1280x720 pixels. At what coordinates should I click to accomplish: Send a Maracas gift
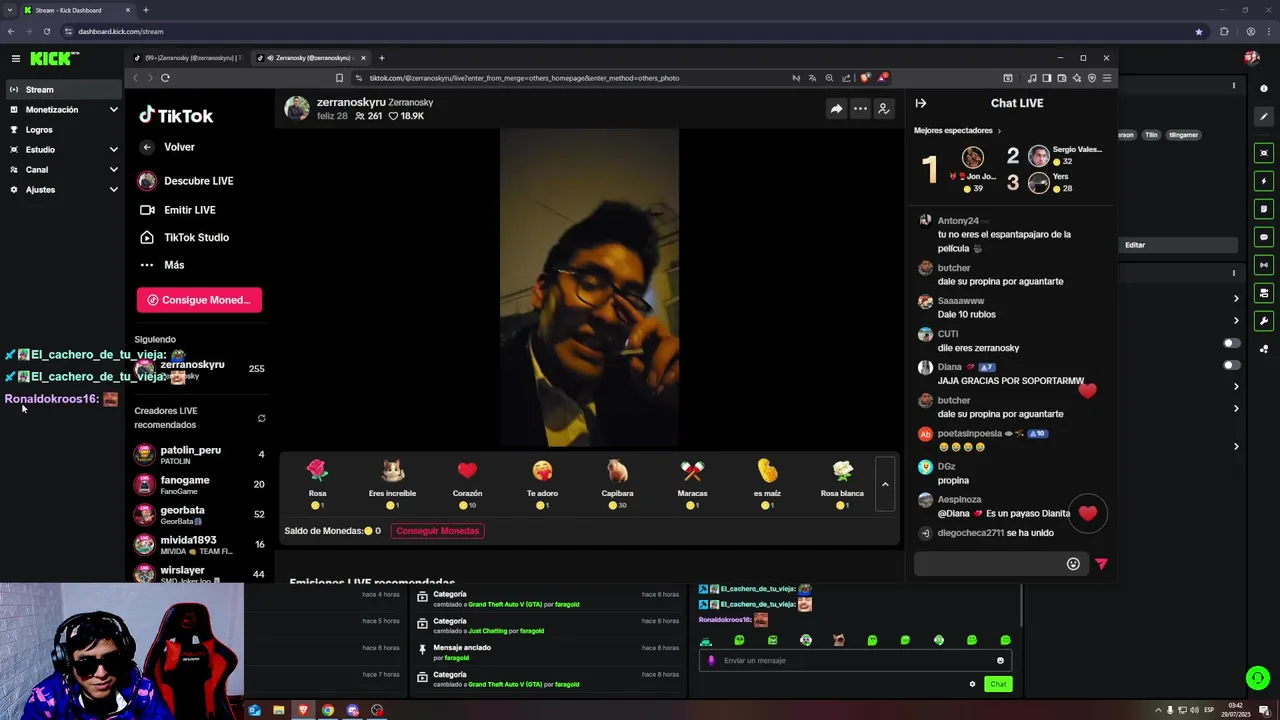692,484
